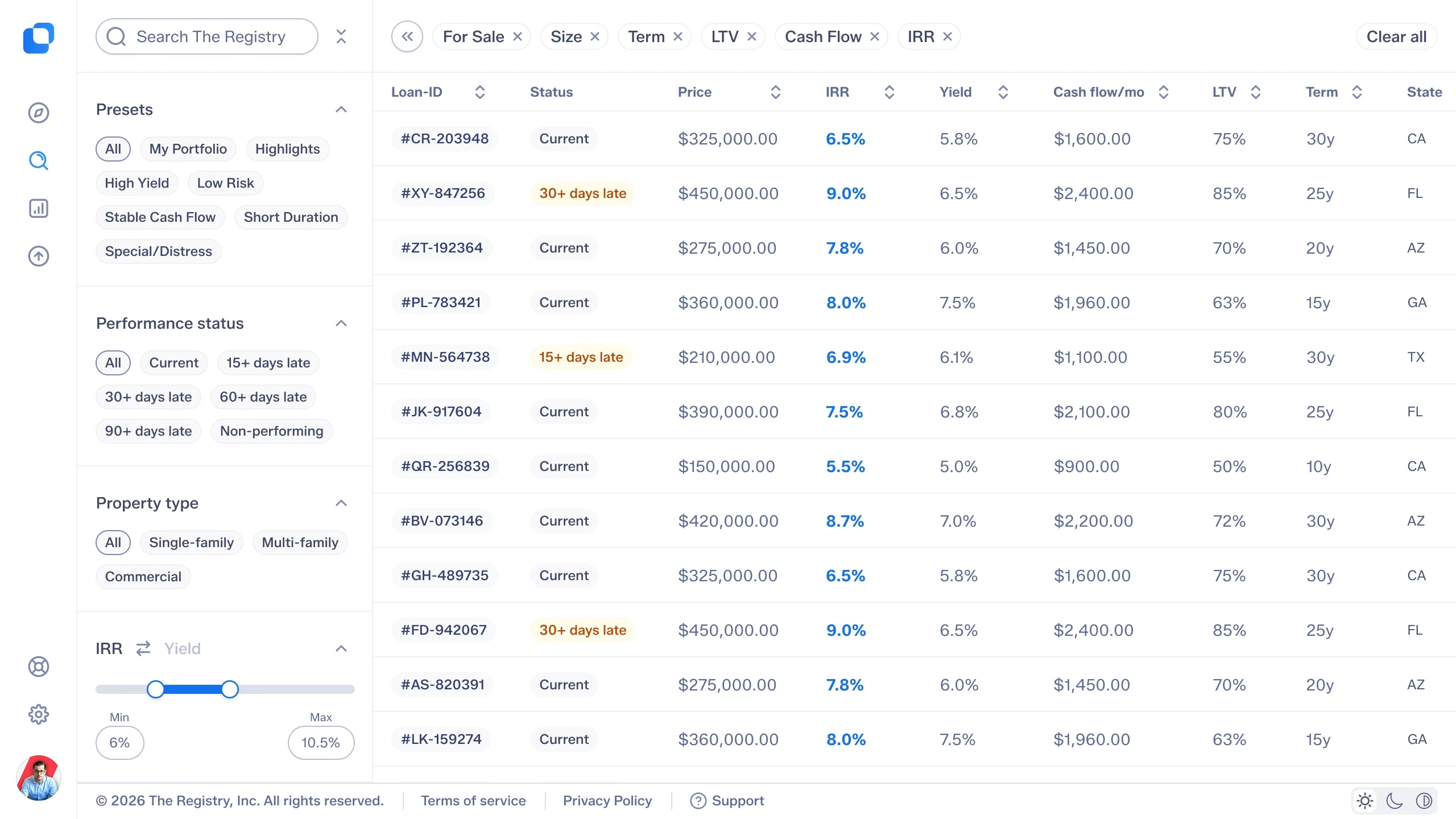
Task: Click the IRR slider maximum handle
Action: tap(230, 689)
